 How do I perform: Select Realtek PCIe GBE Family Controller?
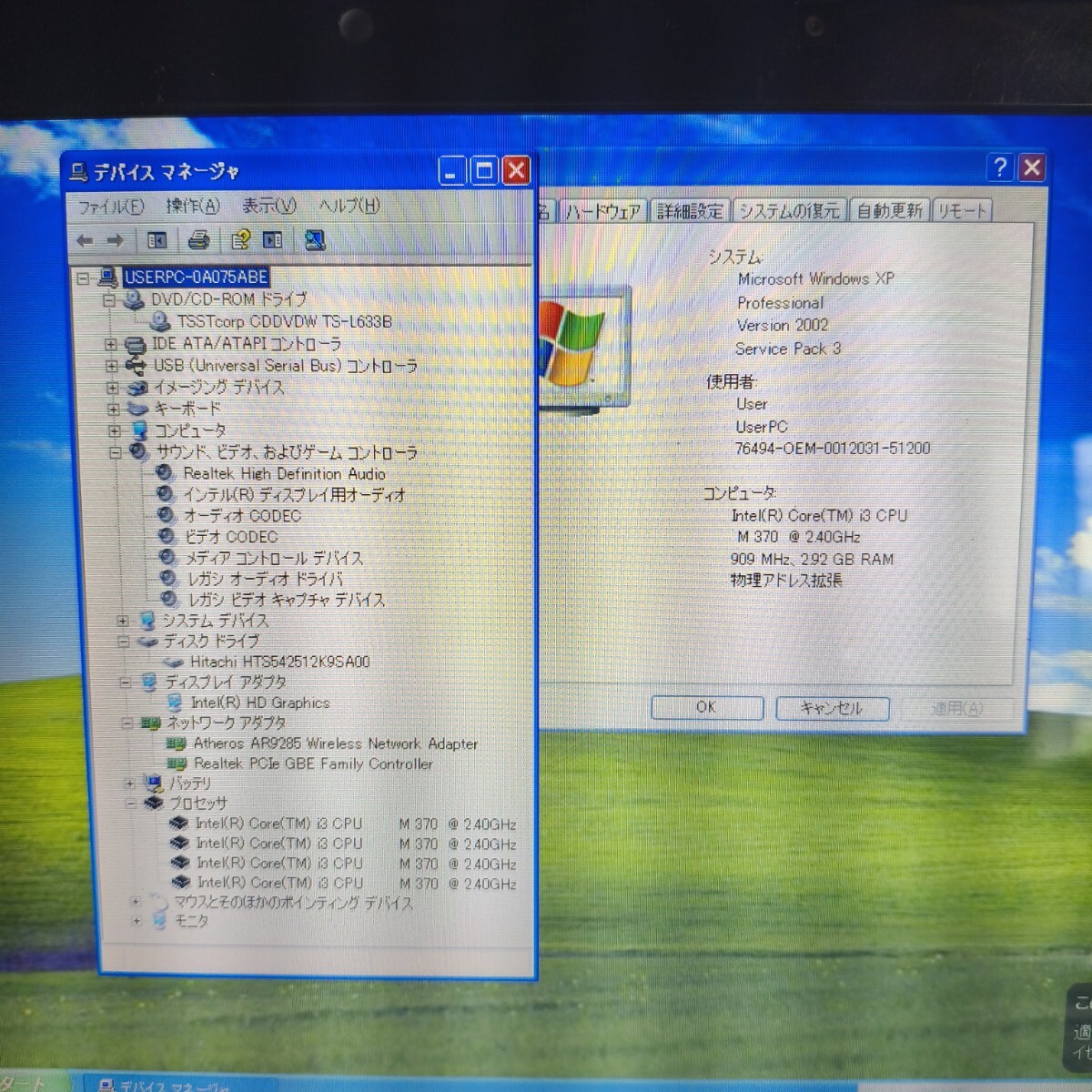[x=313, y=763]
